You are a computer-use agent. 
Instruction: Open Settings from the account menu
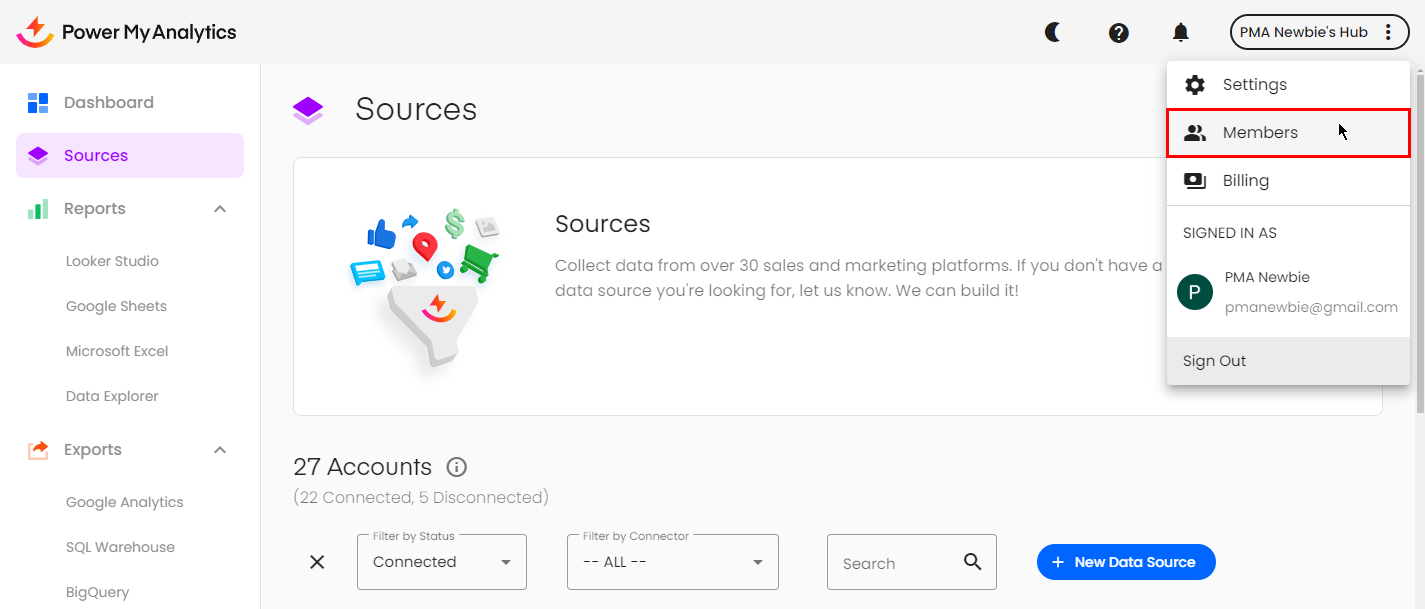tap(1254, 85)
